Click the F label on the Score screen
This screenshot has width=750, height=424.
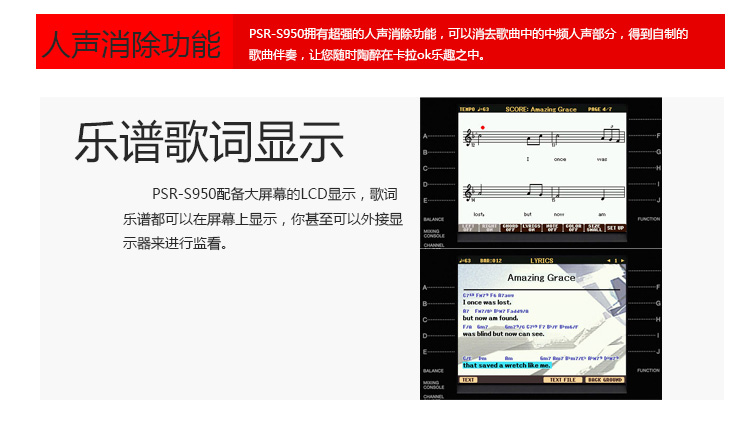658,136
